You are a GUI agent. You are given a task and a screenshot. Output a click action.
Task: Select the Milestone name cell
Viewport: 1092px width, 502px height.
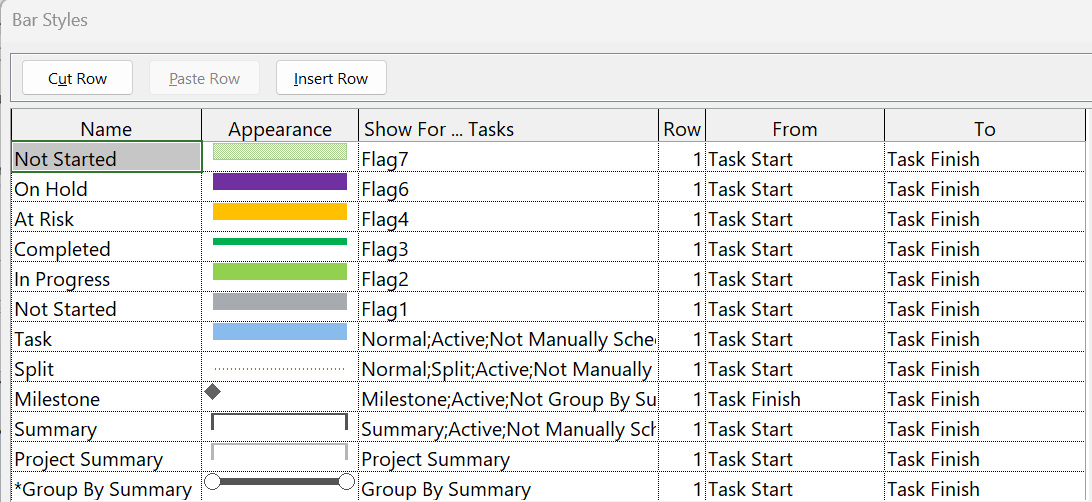[107, 398]
